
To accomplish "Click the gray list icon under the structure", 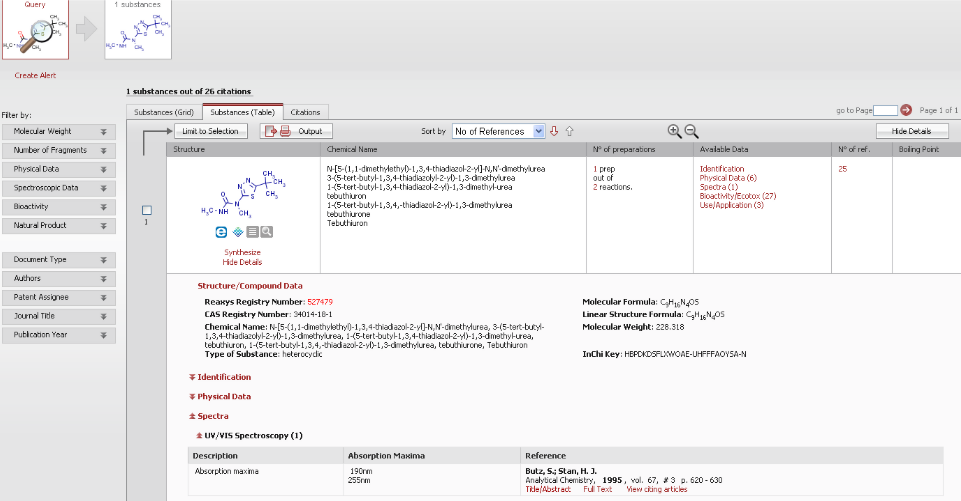I will click(253, 232).
